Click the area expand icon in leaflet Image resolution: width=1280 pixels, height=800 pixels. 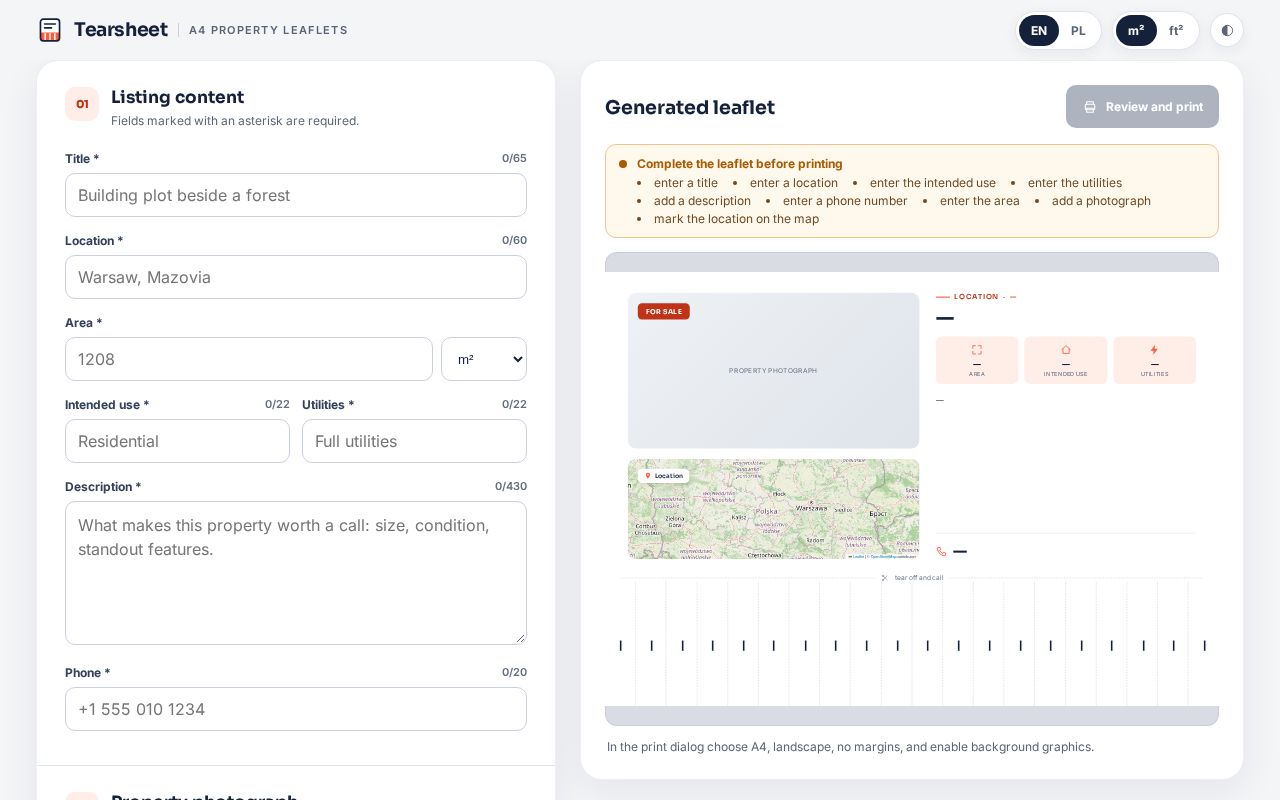[x=977, y=350]
